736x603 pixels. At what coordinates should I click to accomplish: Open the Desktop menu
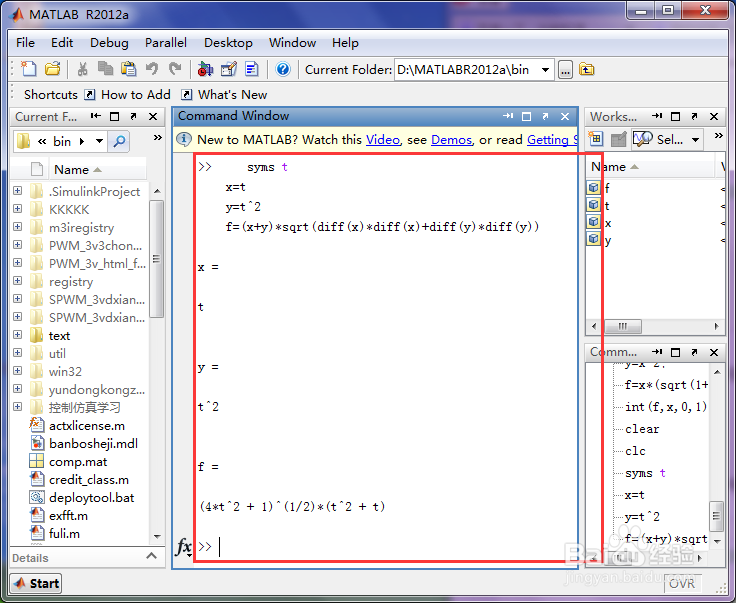[228, 43]
